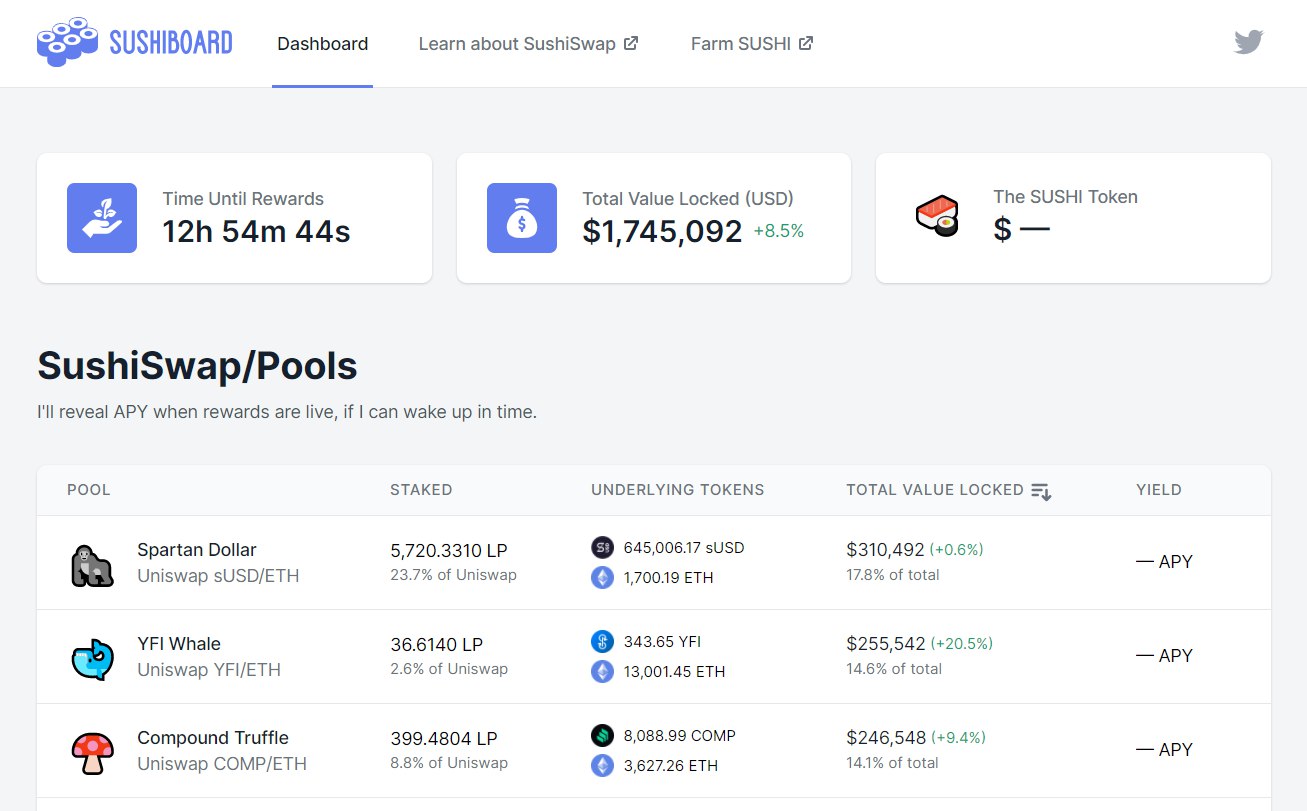Click the Spartan Dollar APY yield cell
The width and height of the screenshot is (1307, 811).
pyautogui.click(x=1164, y=562)
